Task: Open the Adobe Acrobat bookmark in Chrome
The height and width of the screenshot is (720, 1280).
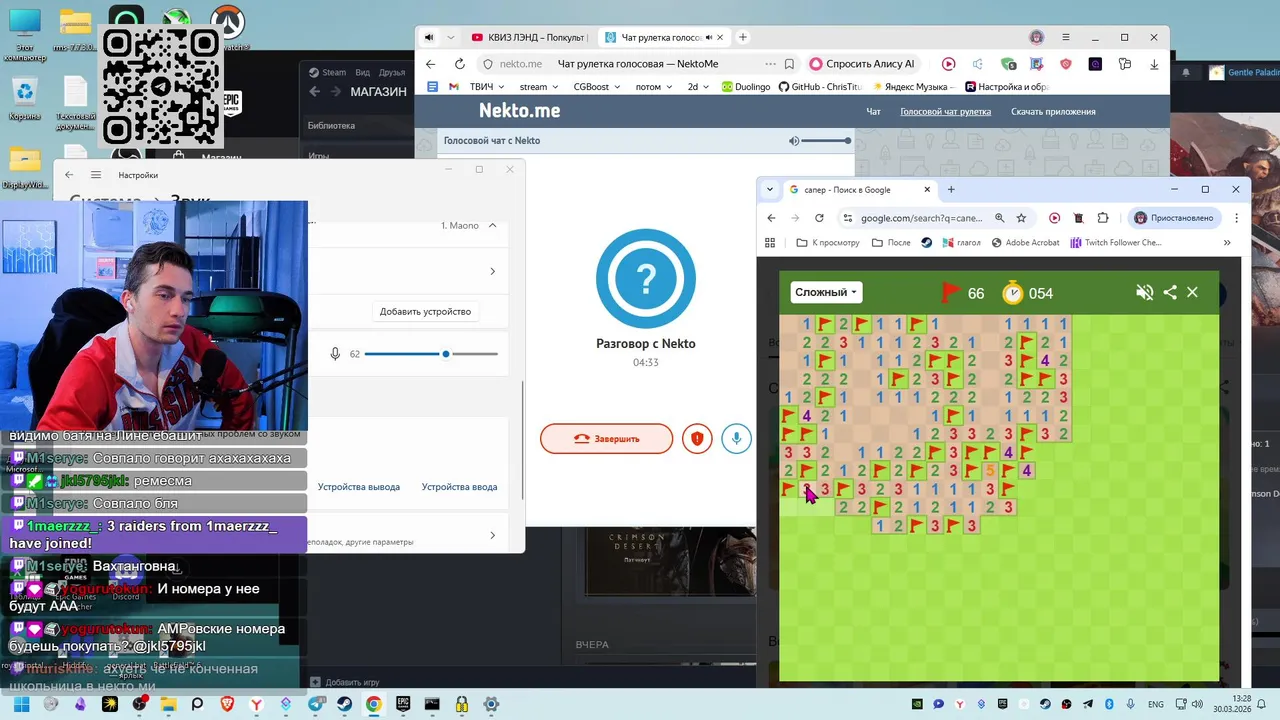Action: [1025, 243]
